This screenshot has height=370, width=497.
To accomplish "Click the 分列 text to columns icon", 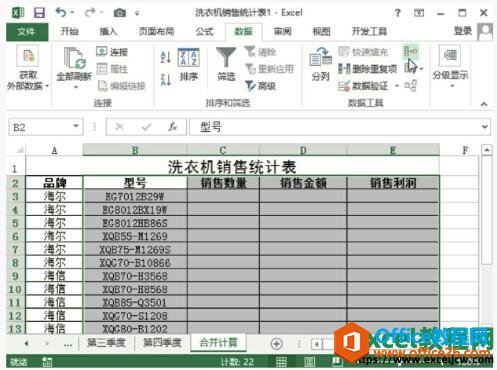I will (320, 64).
